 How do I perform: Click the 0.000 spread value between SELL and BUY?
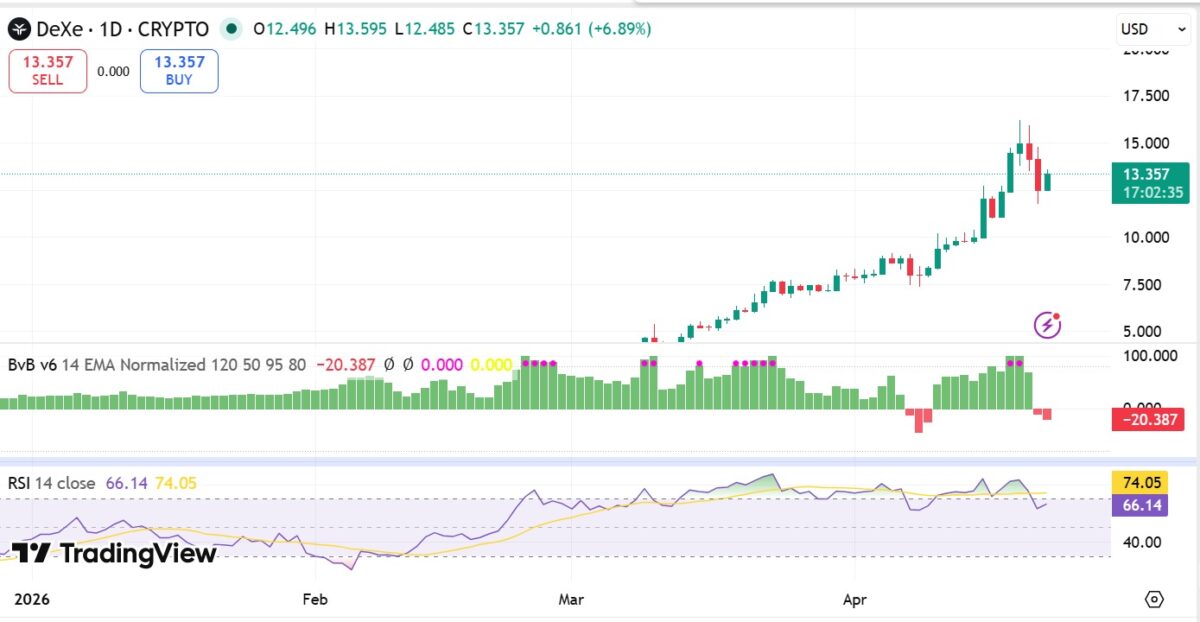[x=113, y=70]
